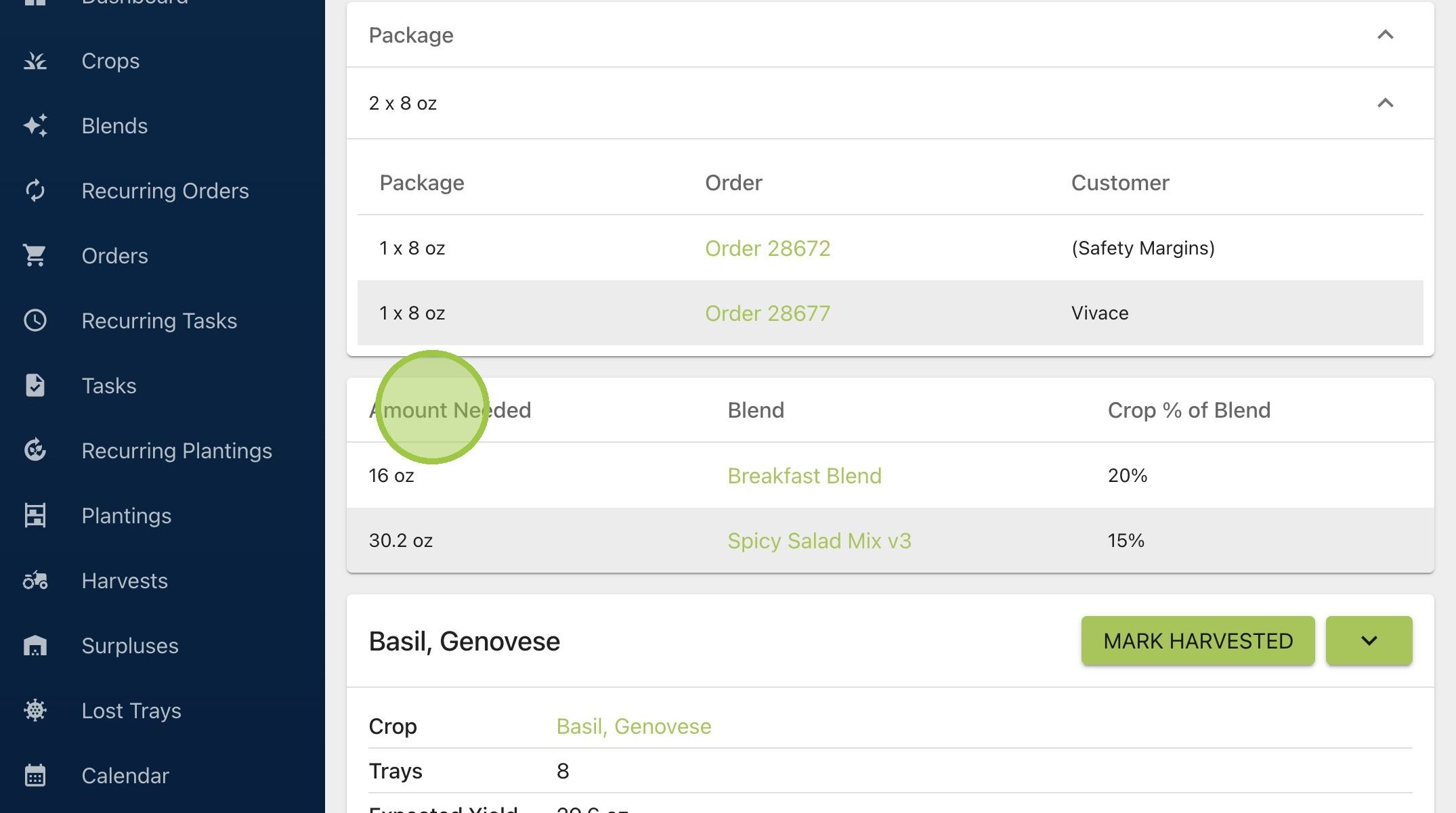Collapse the Package section chevron

1385,35
